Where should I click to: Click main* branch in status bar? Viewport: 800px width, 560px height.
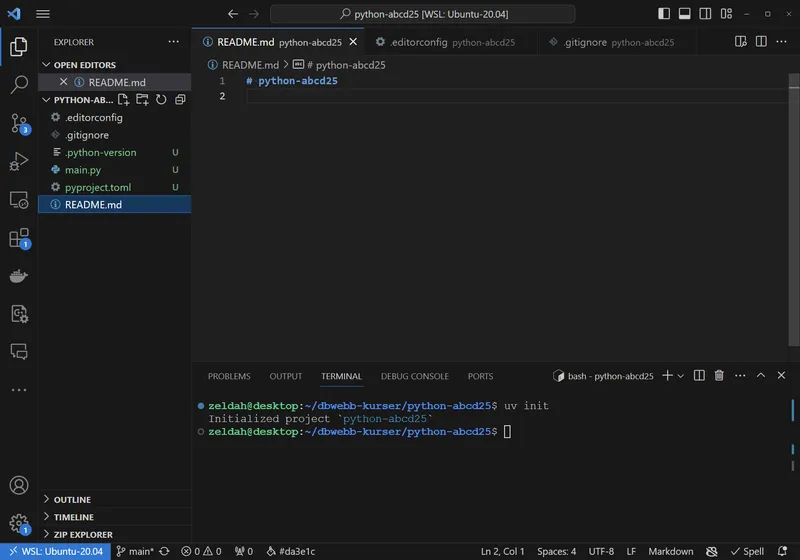coord(135,551)
